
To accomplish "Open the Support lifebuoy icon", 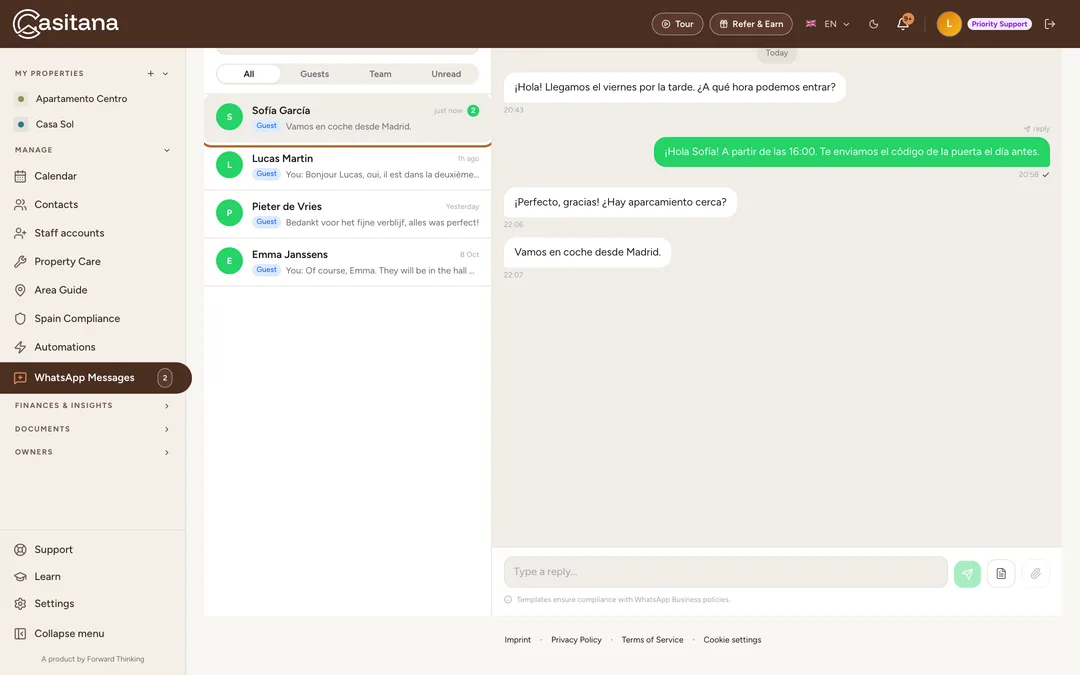I will point(20,550).
